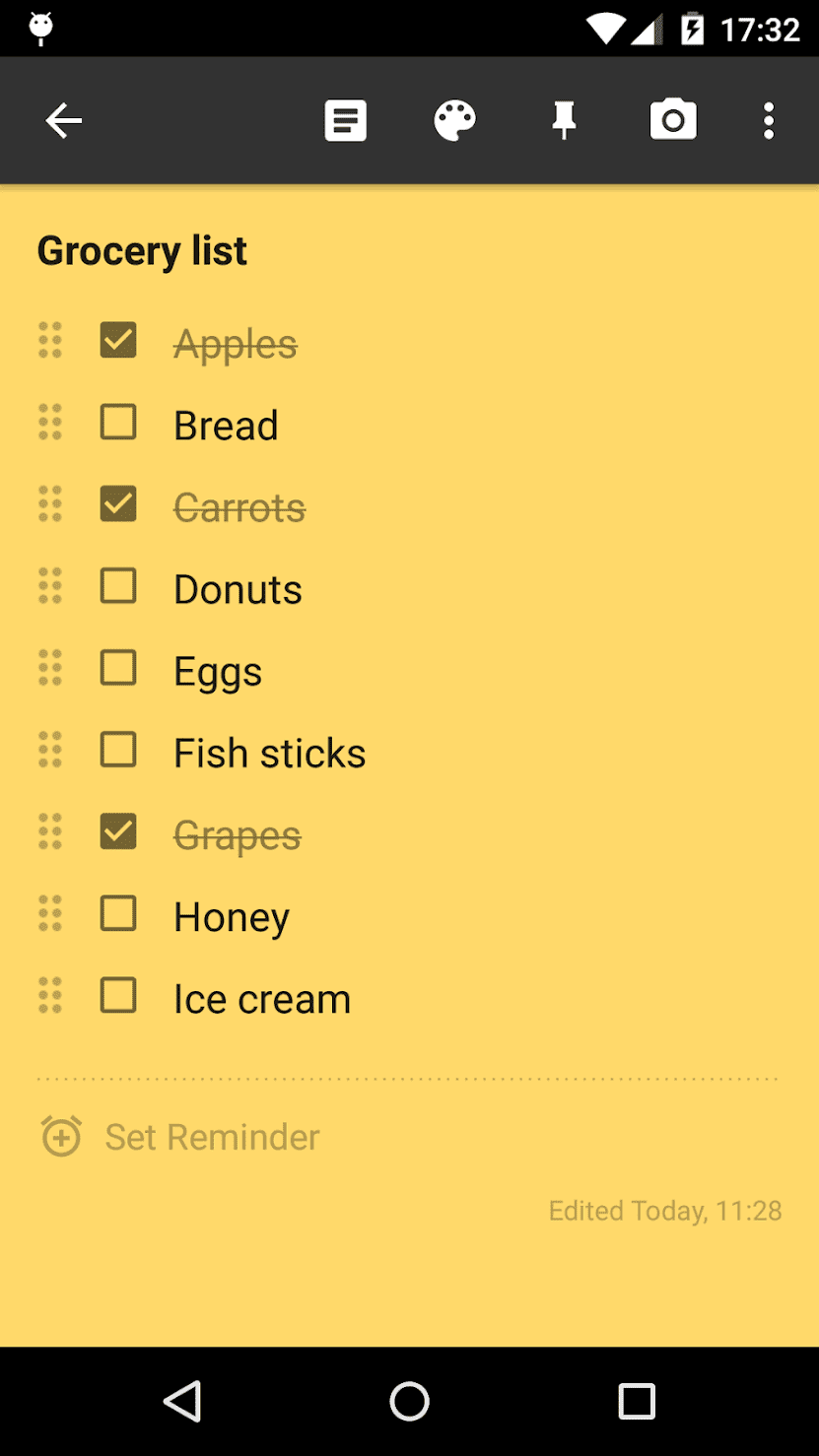Tick the Honey checkbox
Viewport: 819px width, 1456px height.
pyautogui.click(x=118, y=913)
